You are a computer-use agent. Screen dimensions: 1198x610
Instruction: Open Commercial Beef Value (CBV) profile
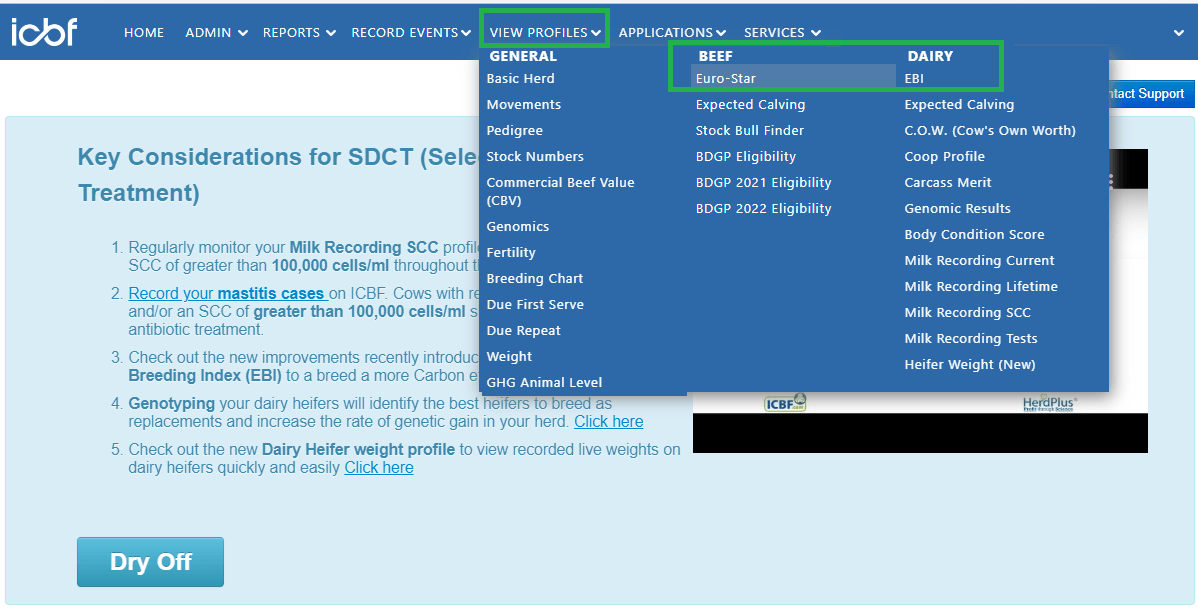pyautogui.click(x=560, y=191)
